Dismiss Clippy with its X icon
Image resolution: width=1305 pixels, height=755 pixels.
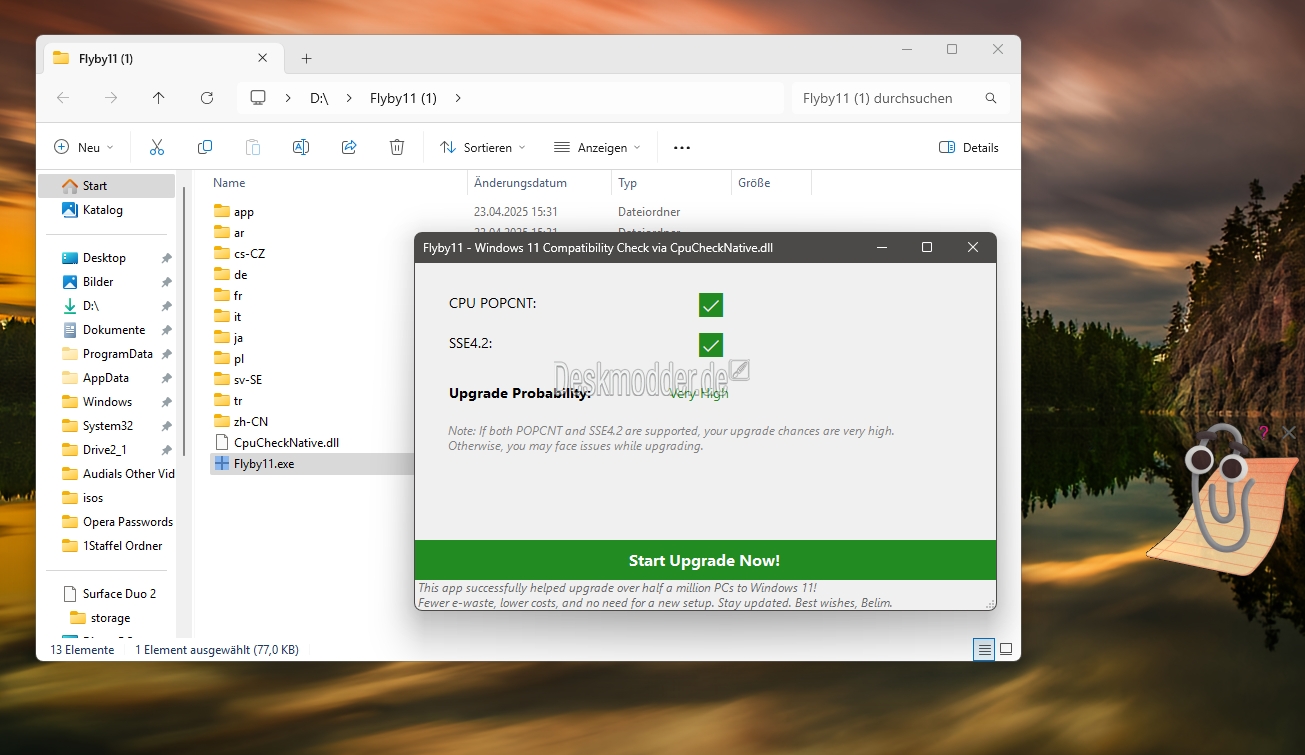click(1288, 432)
